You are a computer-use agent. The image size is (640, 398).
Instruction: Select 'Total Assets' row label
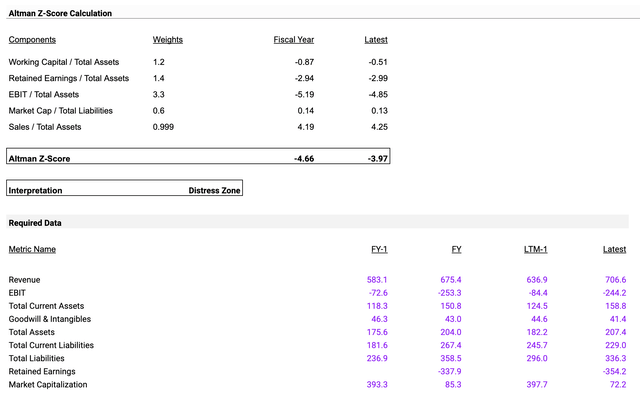pos(31,332)
